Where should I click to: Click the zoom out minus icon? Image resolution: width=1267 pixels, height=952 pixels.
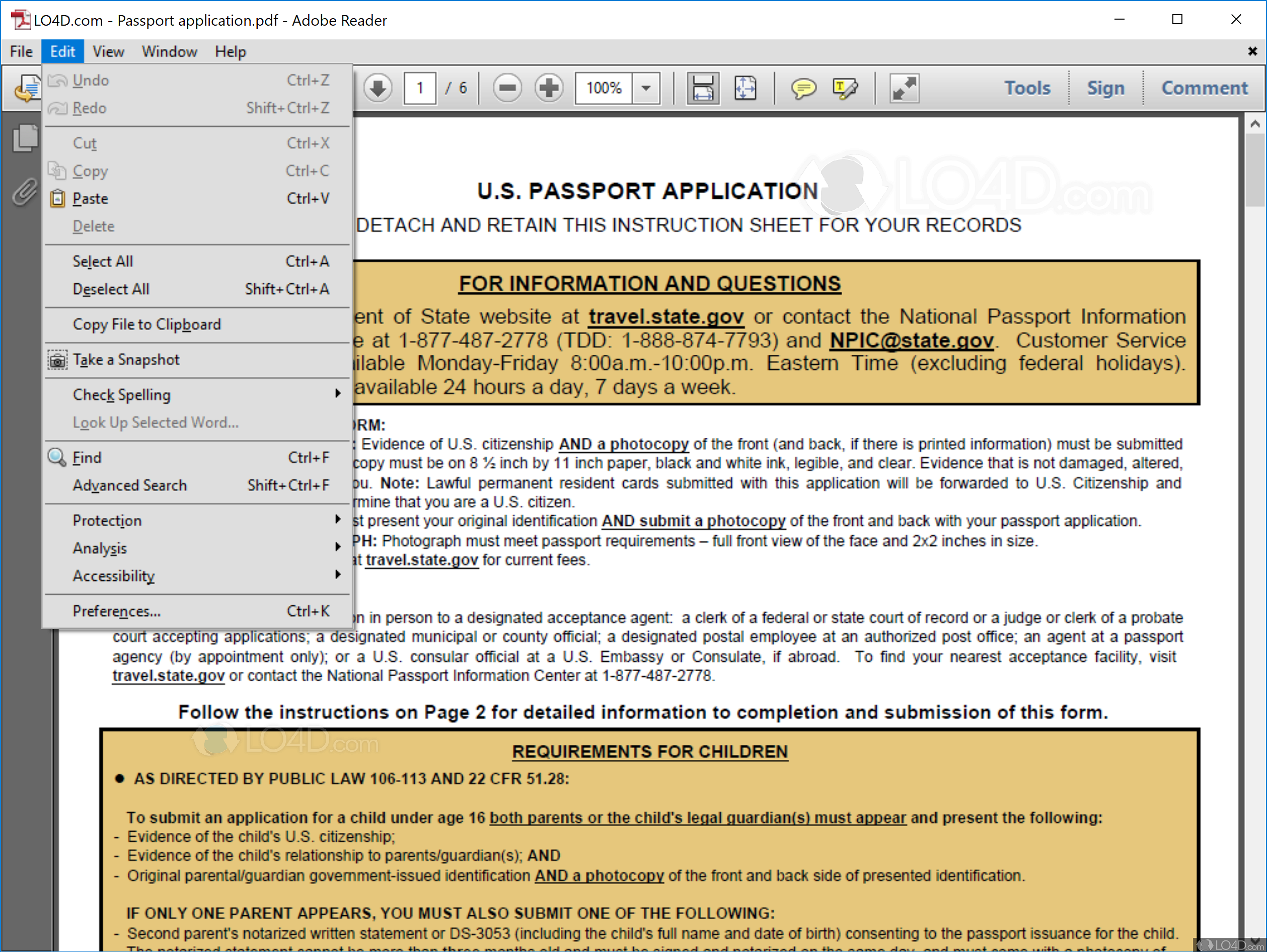coord(507,88)
